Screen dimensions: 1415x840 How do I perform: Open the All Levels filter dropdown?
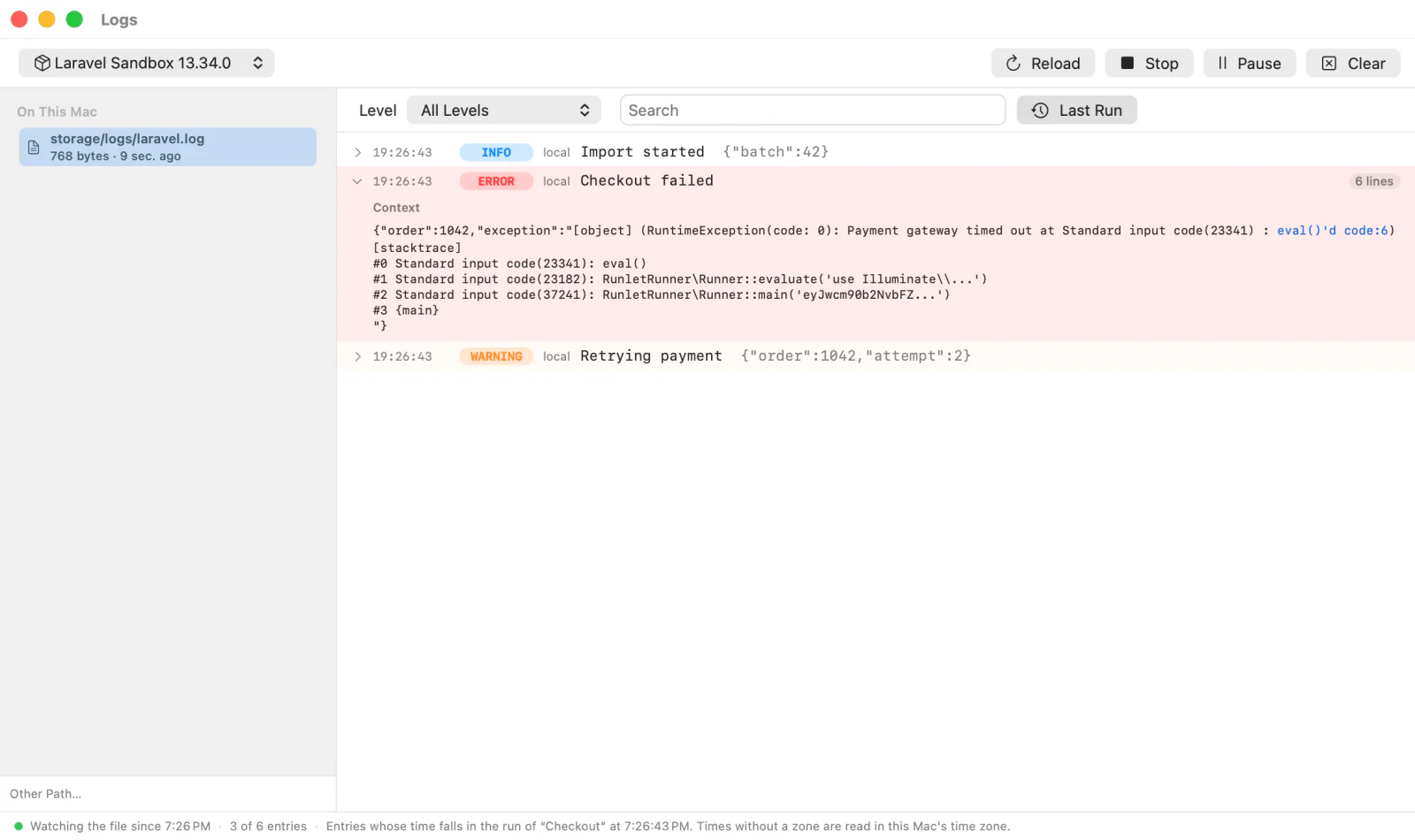tap(504, 111)
